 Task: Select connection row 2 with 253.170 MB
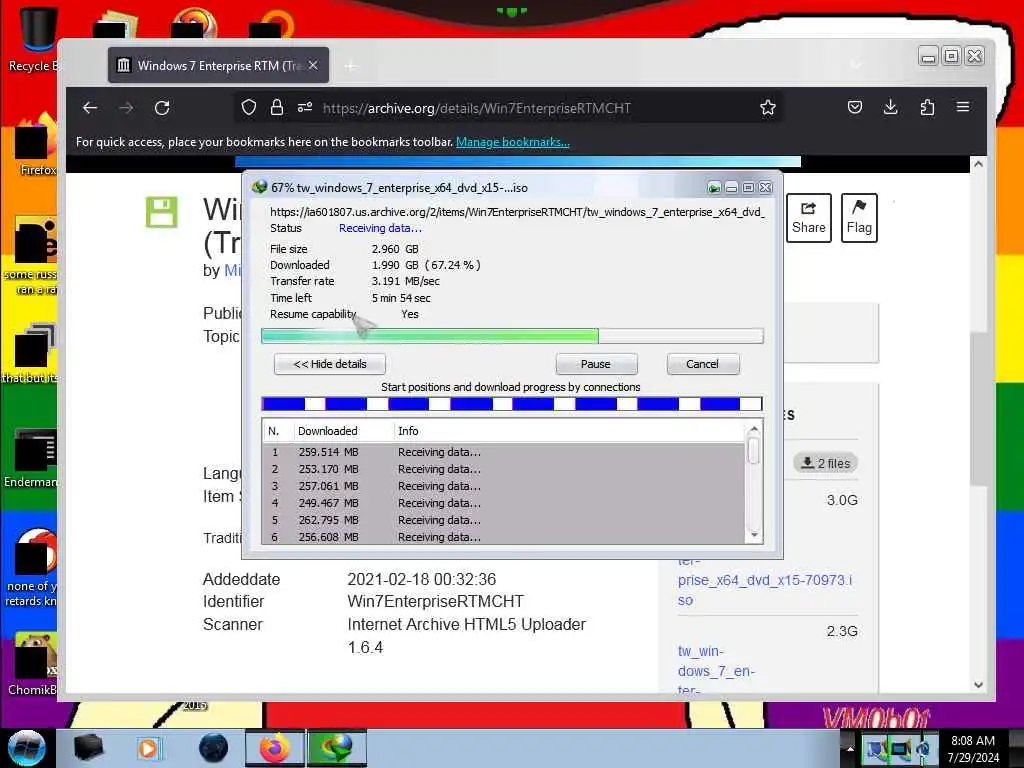point(503,469)
